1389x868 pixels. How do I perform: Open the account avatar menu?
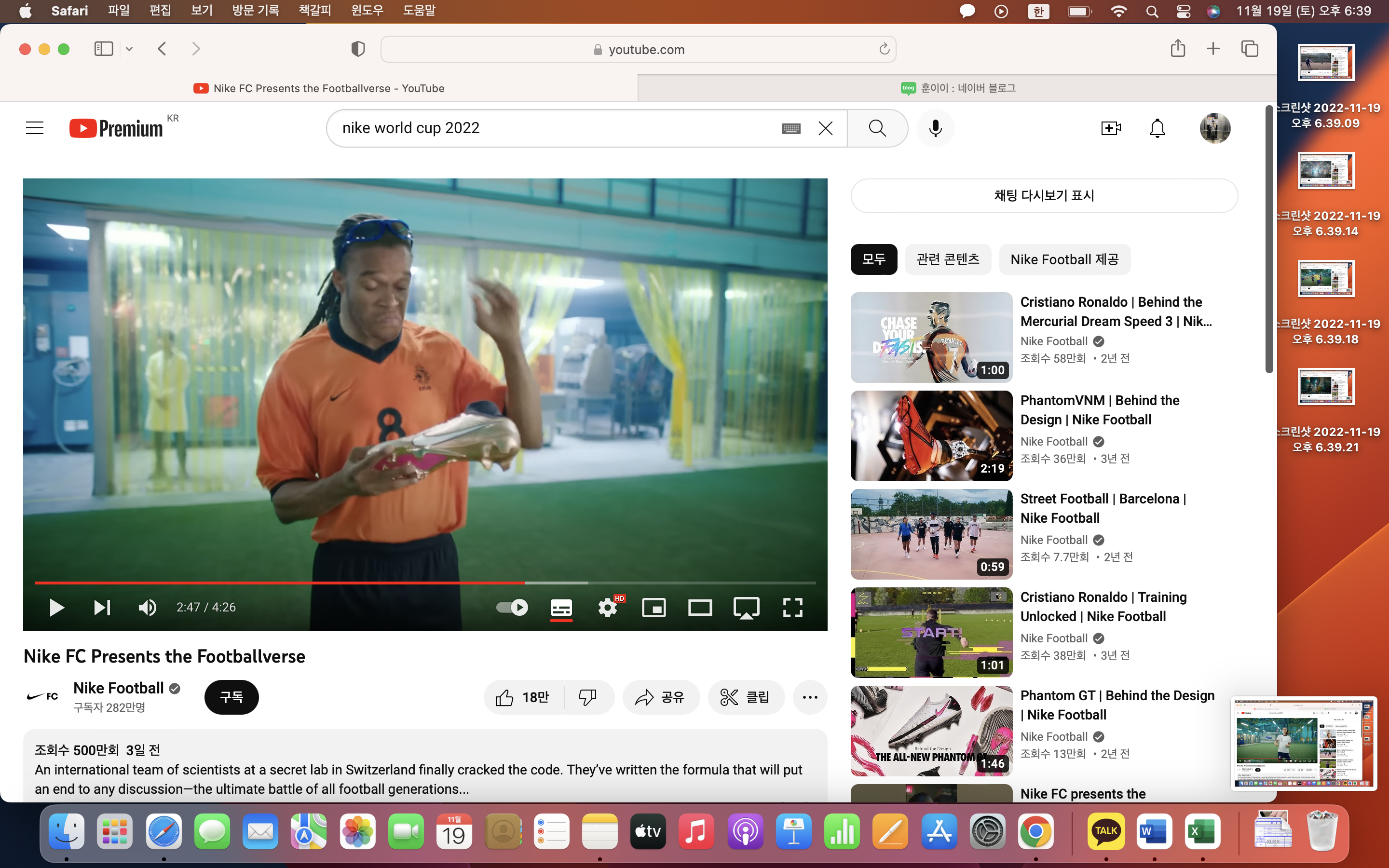(1215, 128)
